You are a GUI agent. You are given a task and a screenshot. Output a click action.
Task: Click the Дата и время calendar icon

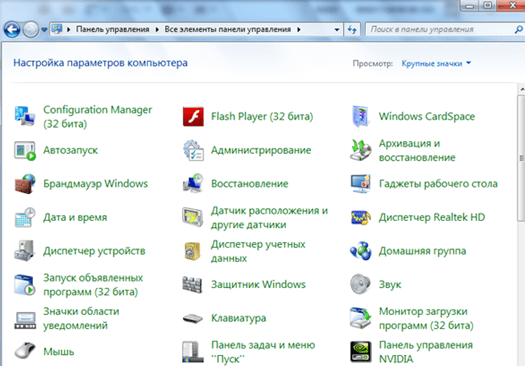pos(25,217)
